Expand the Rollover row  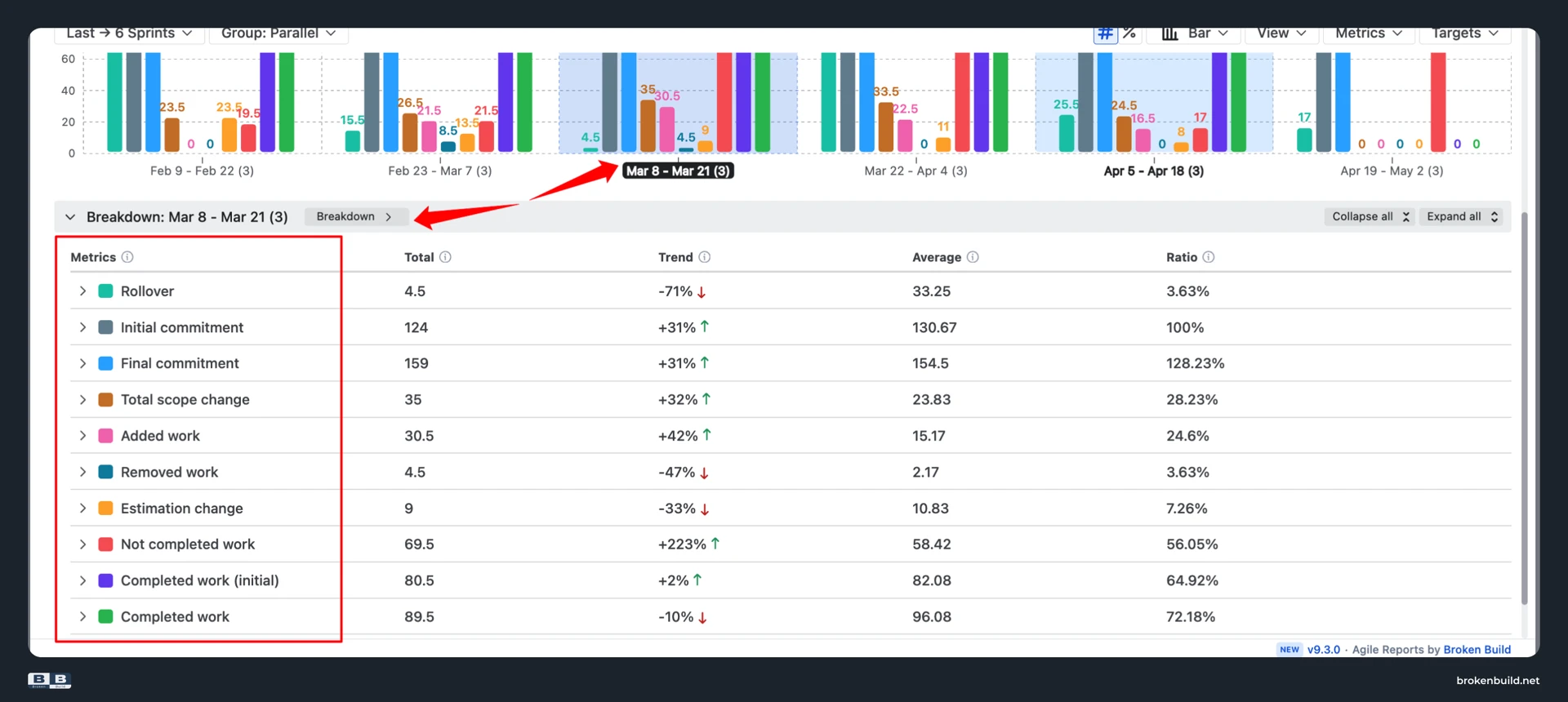click(82, 291)
